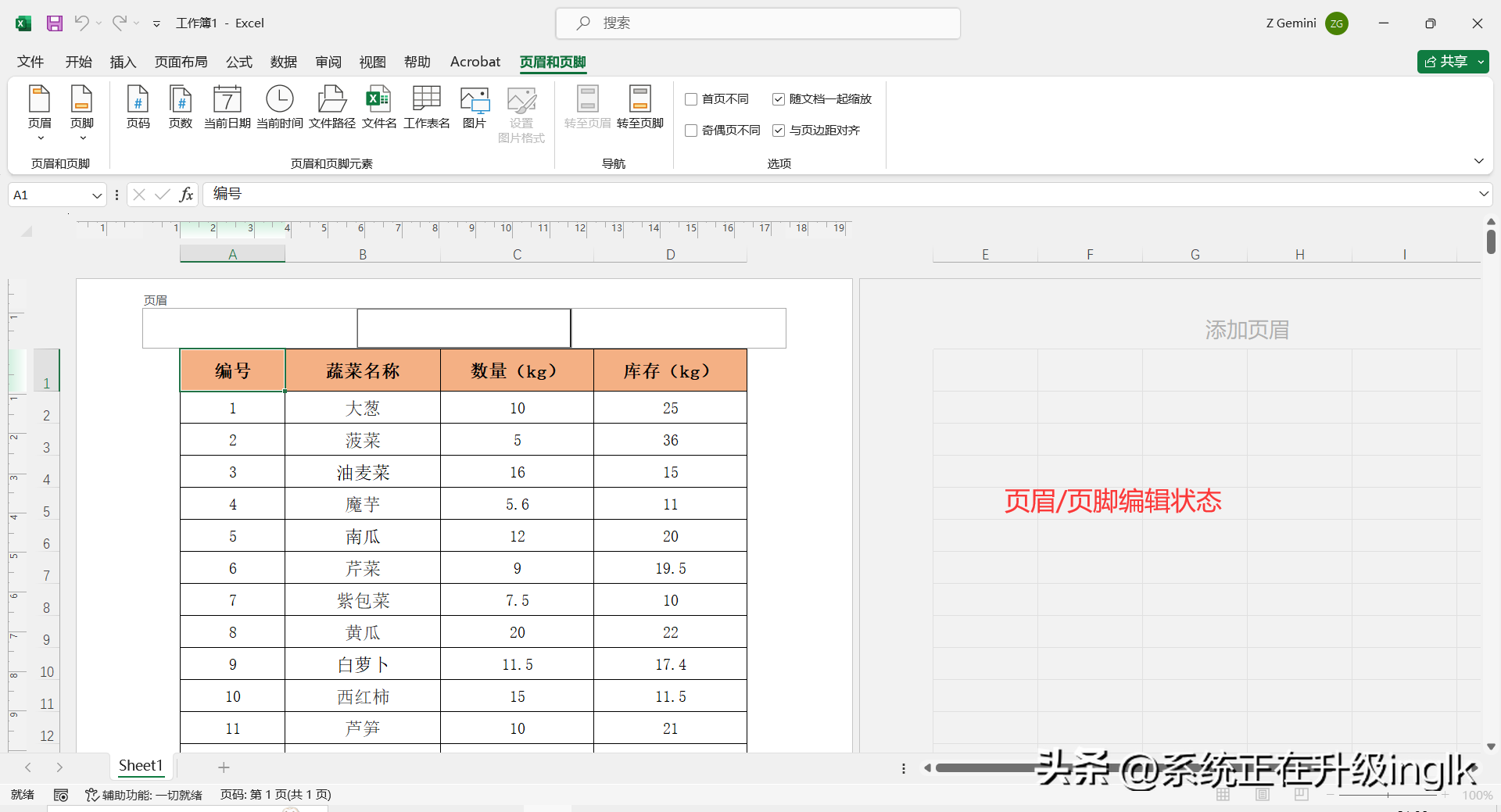
Task: Click the formula bar cancel X icon
Action: pos(139,195)
